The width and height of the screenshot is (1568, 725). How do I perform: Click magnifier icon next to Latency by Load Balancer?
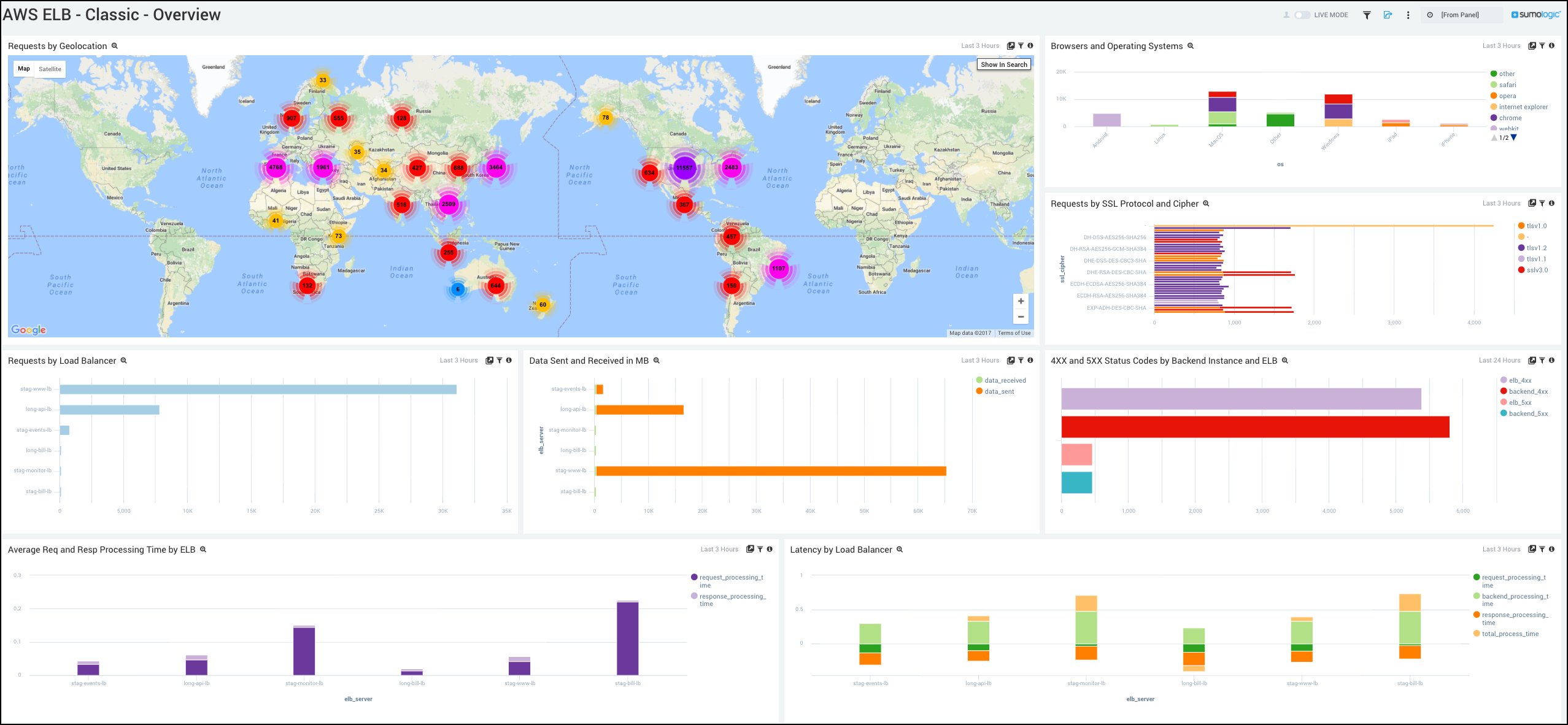click(x=900, y=550)
